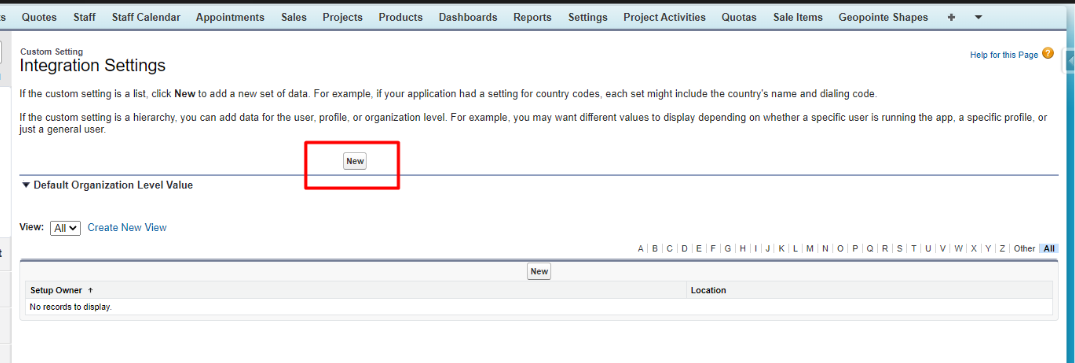Open the Dashboards tab
Image resolution: width=1075 pixels, height=363 pixels.
[468, 17]
